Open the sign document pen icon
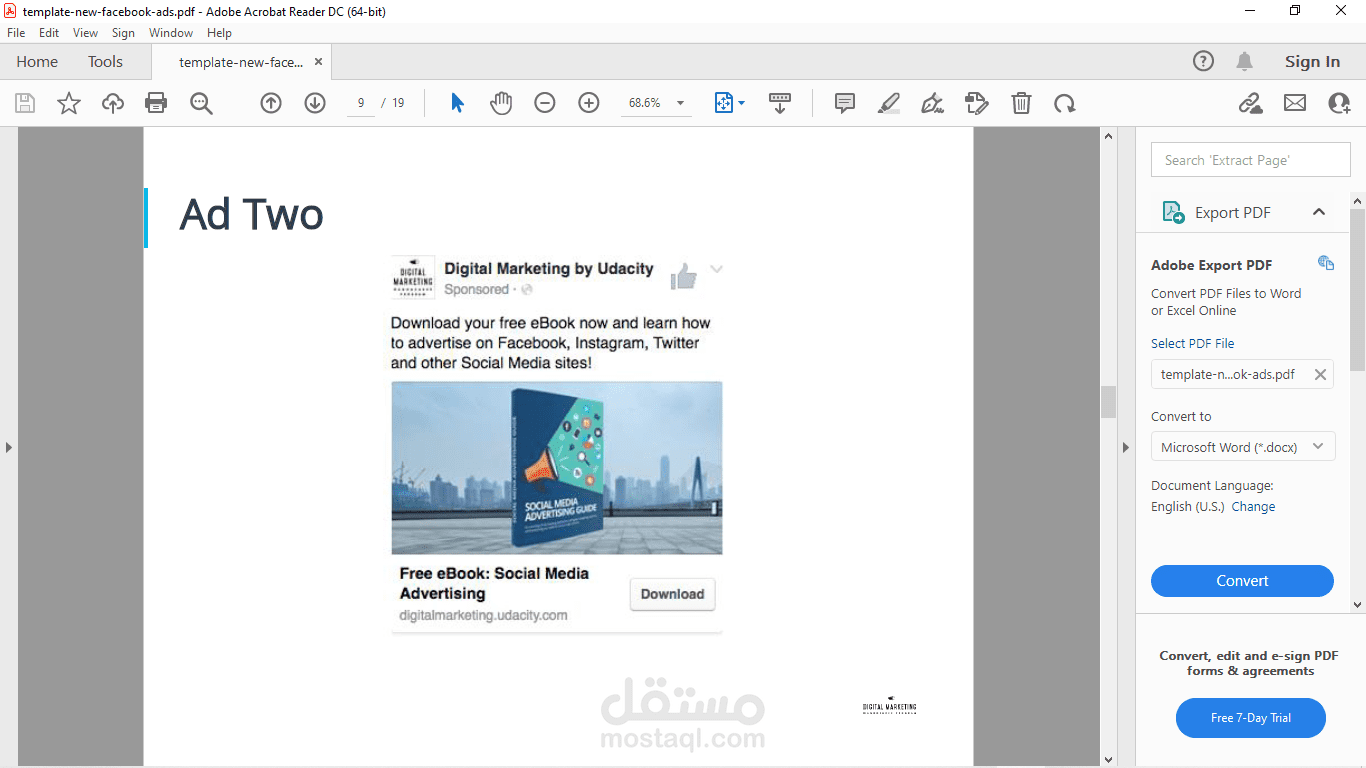Viewport: 1366px width, 768px height. (933, 103)
